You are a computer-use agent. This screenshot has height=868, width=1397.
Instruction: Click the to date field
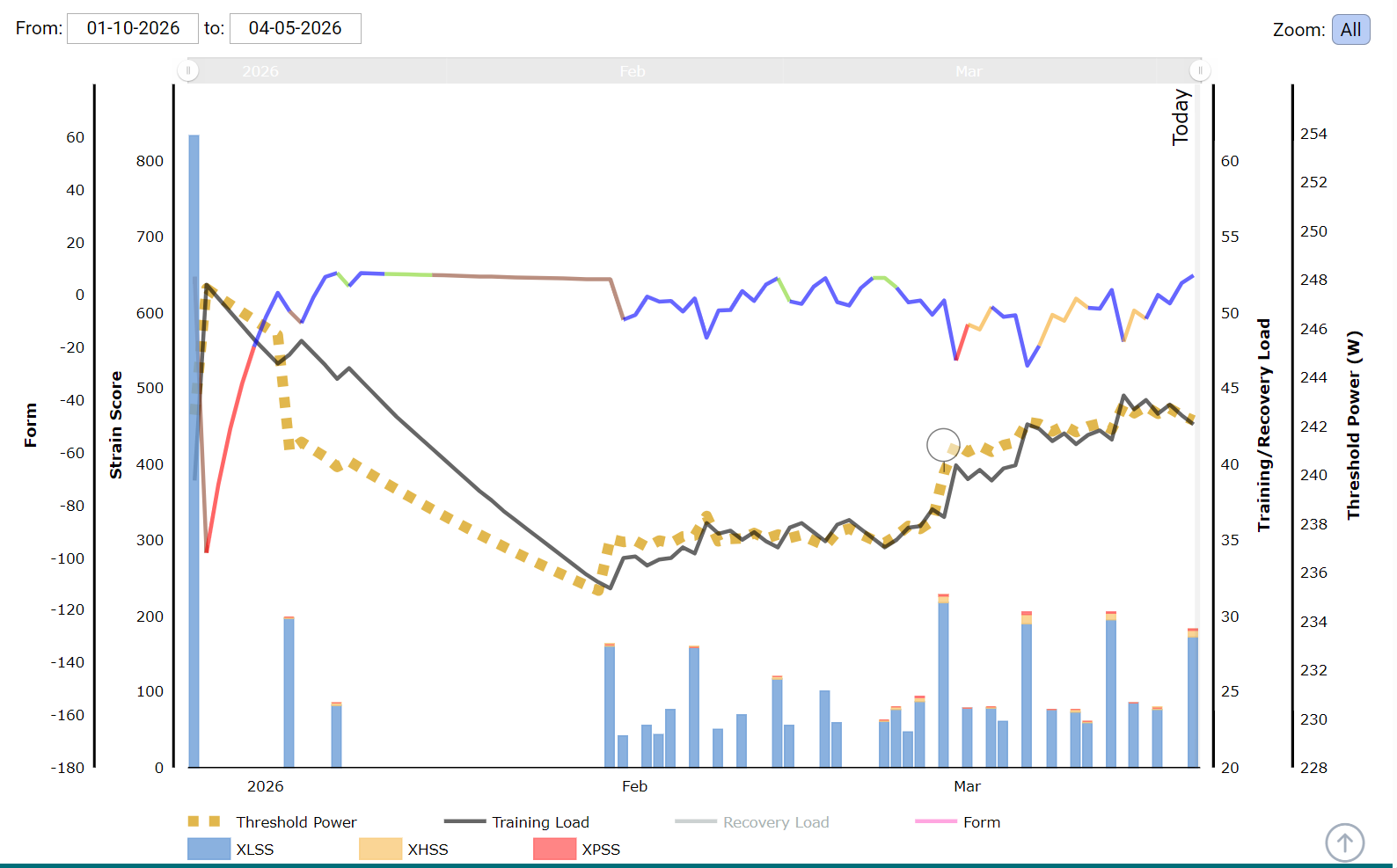(295, 28)
